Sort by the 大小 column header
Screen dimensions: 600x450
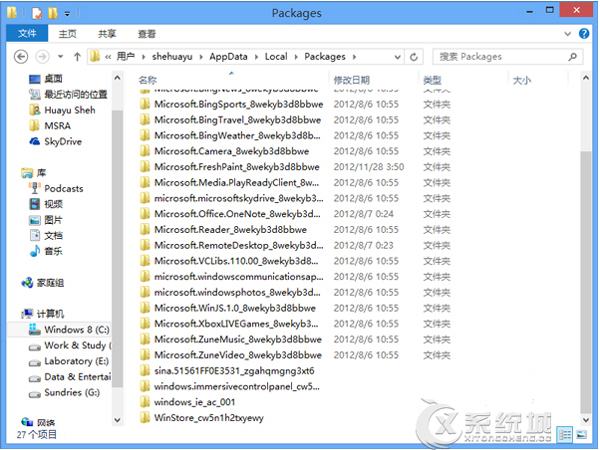[x=522, y=80]
